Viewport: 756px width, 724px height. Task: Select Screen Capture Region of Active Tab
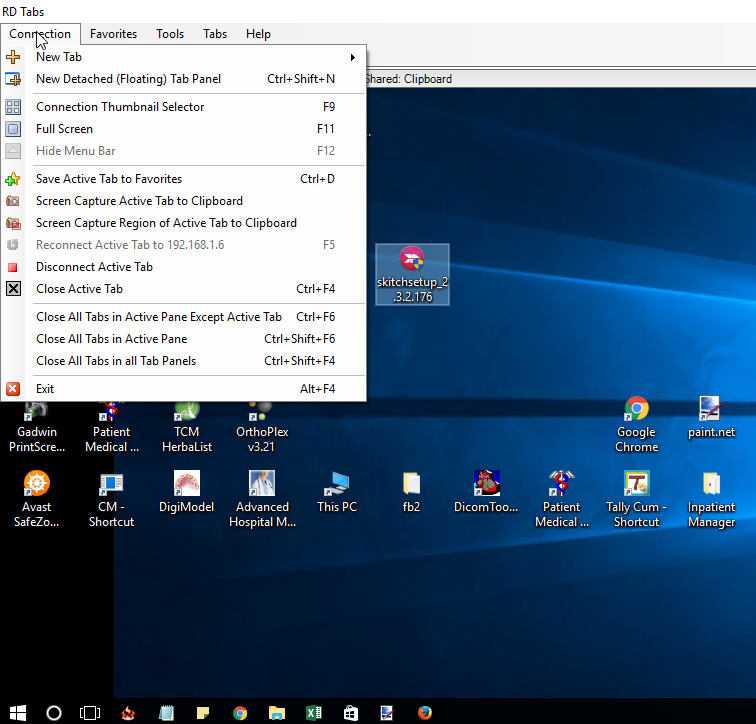pyautogui.click(x=183, y=223)
